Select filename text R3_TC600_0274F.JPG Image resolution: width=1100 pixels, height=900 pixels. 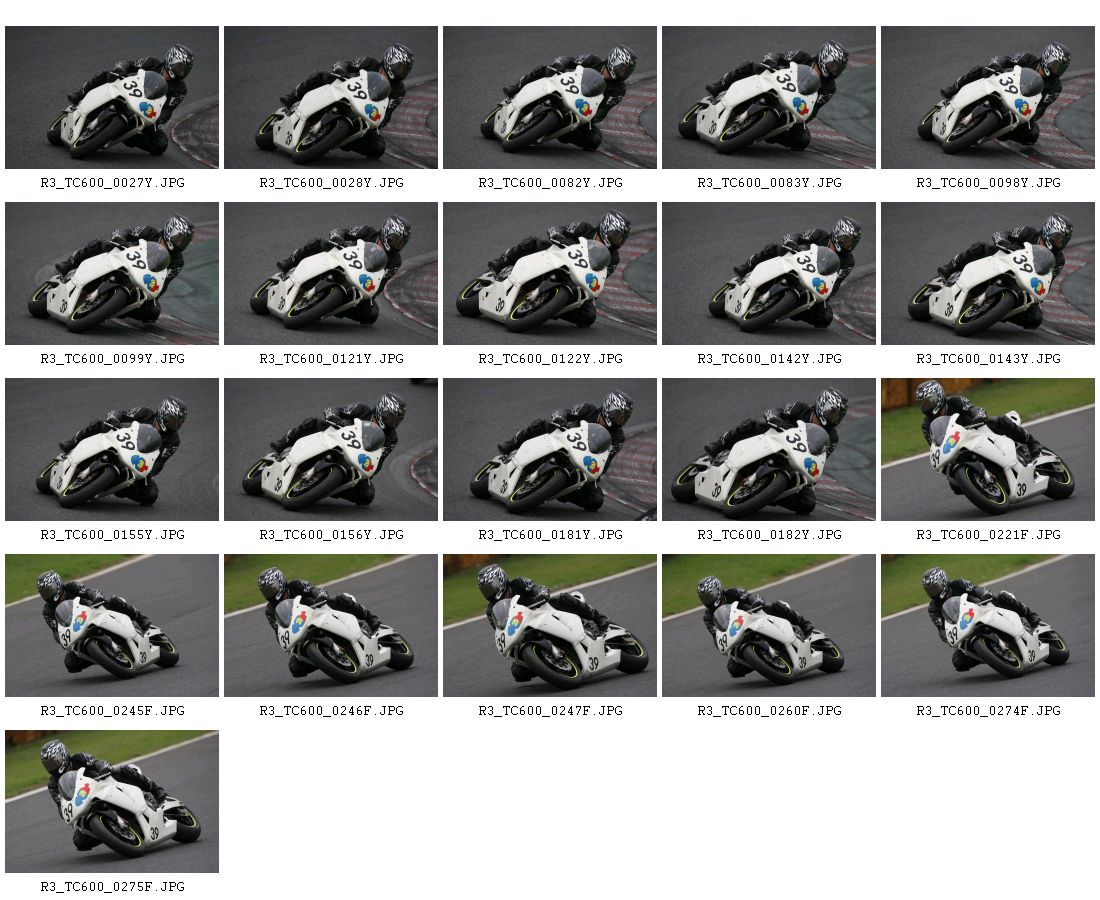988,711
